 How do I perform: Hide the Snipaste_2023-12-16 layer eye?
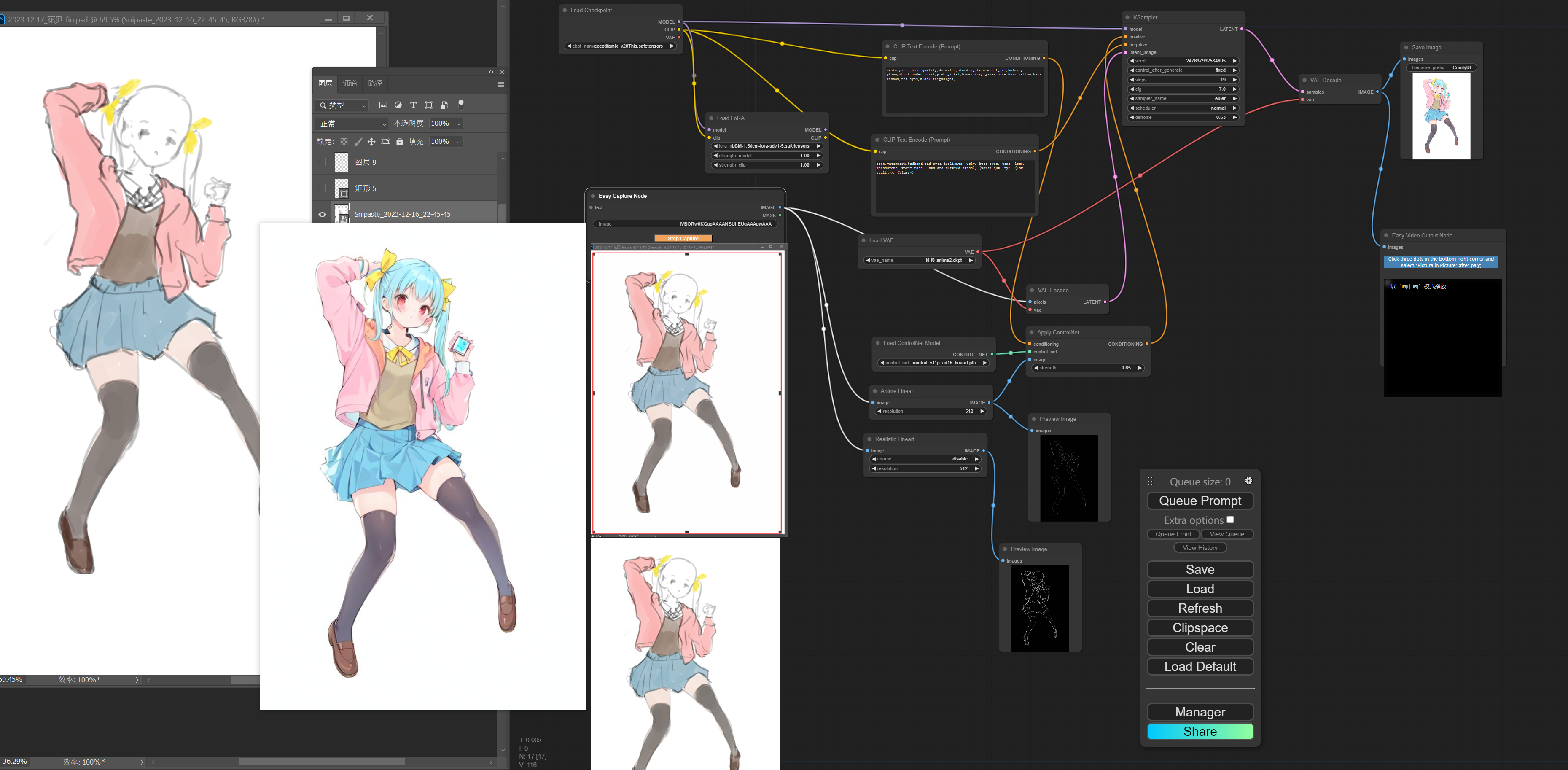click(x=322, y=214)
